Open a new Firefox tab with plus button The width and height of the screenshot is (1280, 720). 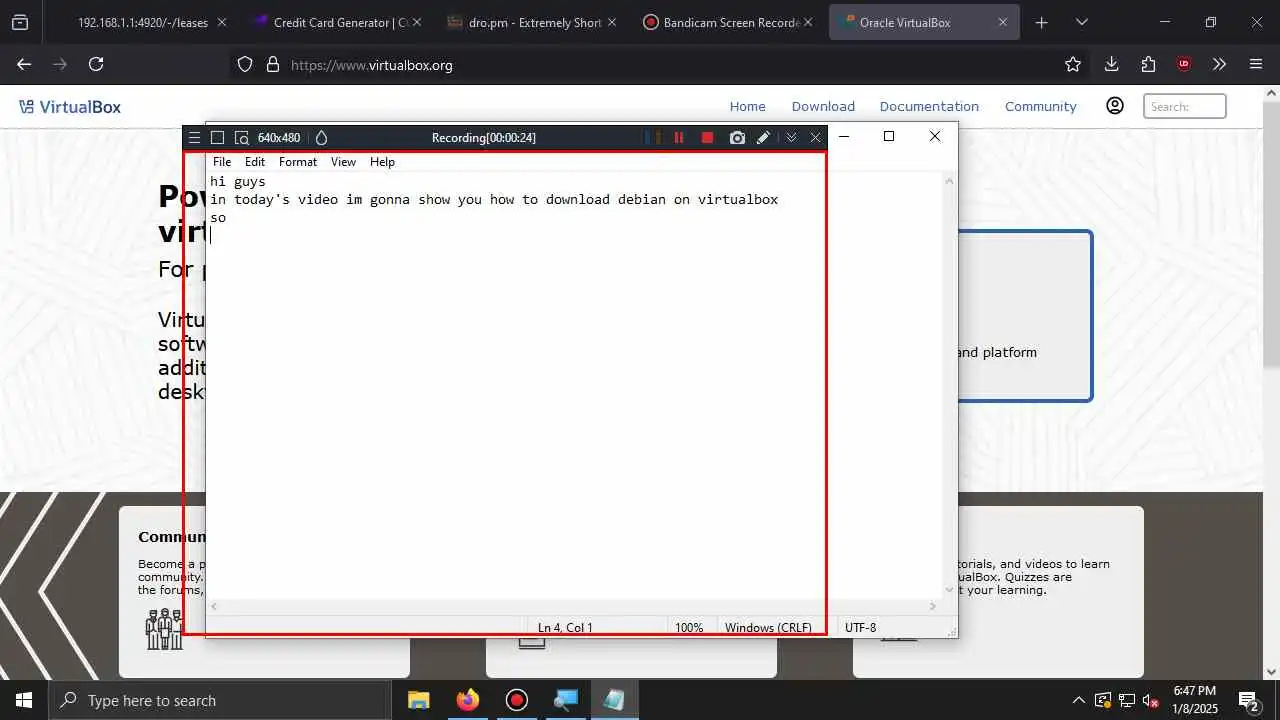click(1041, 22)
